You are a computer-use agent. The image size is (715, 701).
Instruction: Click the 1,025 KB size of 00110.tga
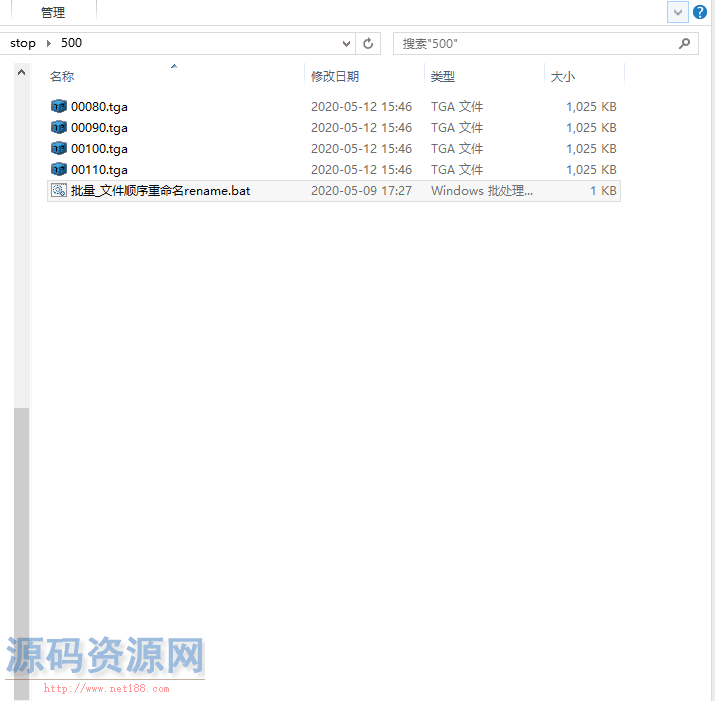(x=591, y=170)
